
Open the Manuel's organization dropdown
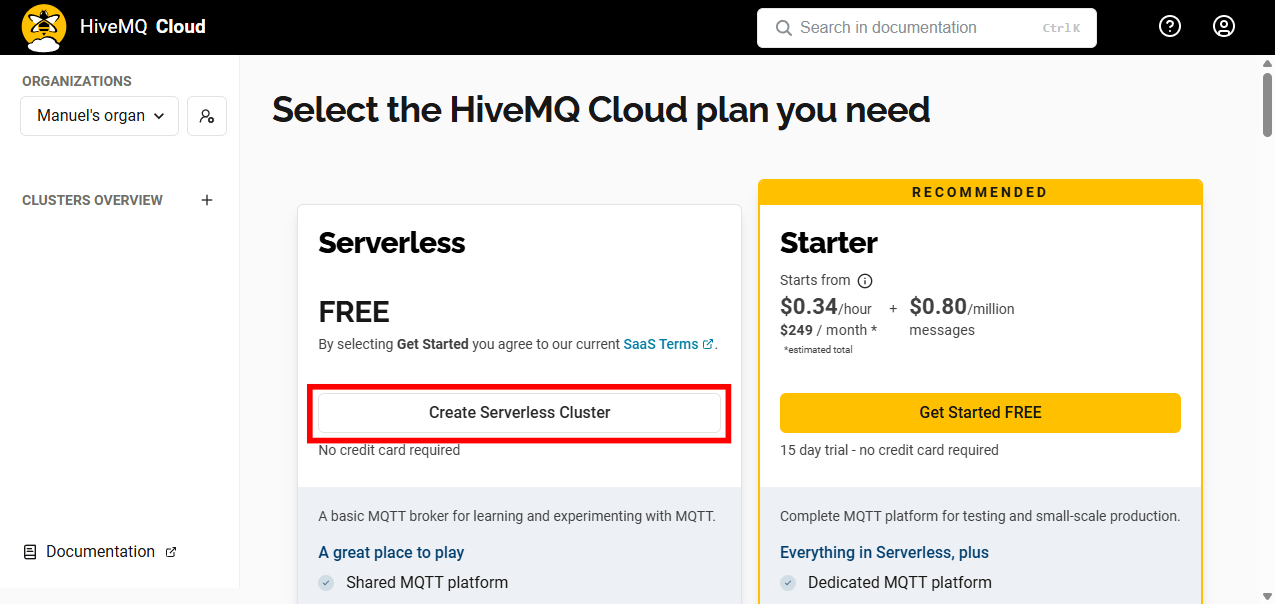[x=98, y=116]
